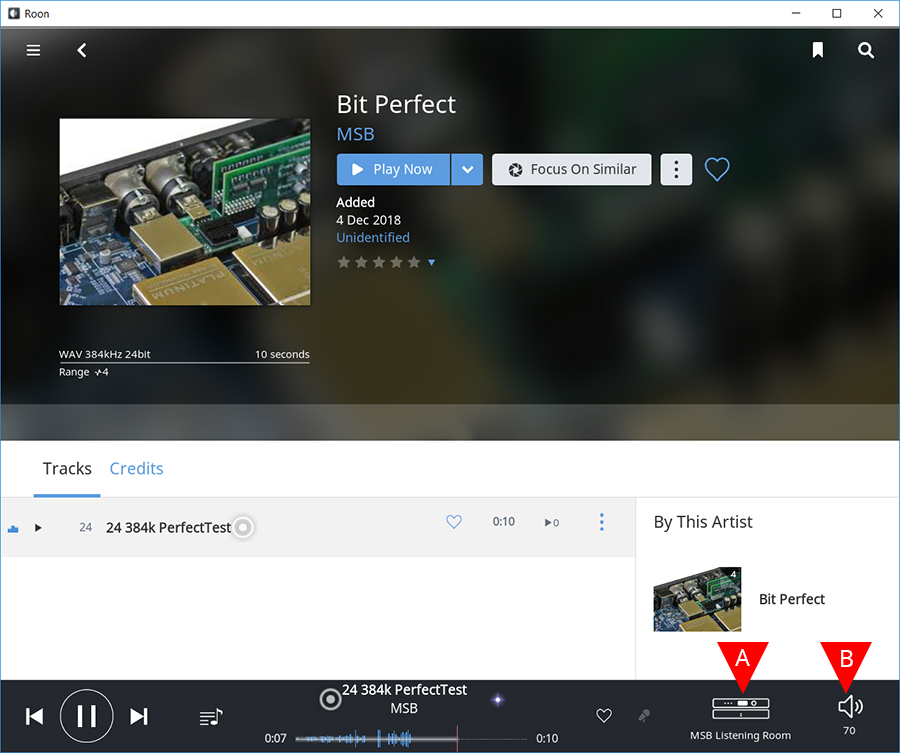Click the Focus On Similar button
This screenshot has width=900, height=753.
click(x=572, y=170)
